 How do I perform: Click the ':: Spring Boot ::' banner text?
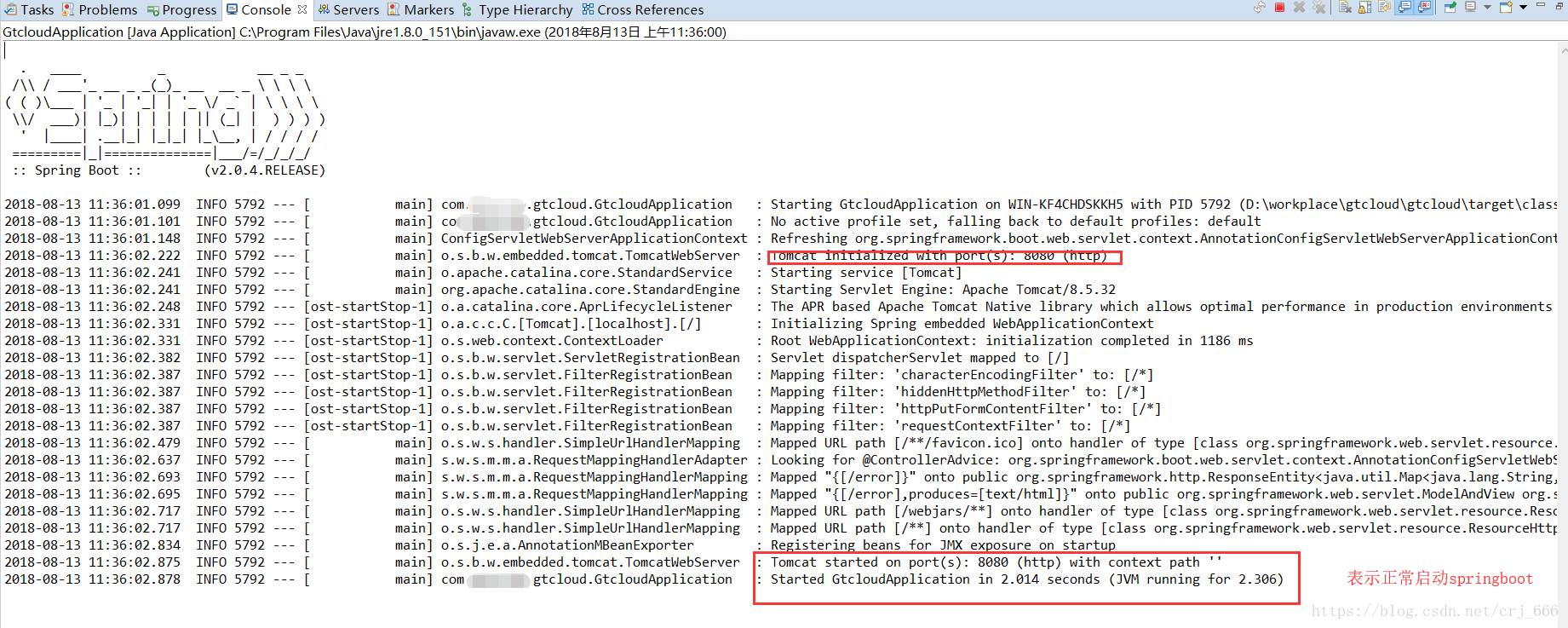pos(77,170)
